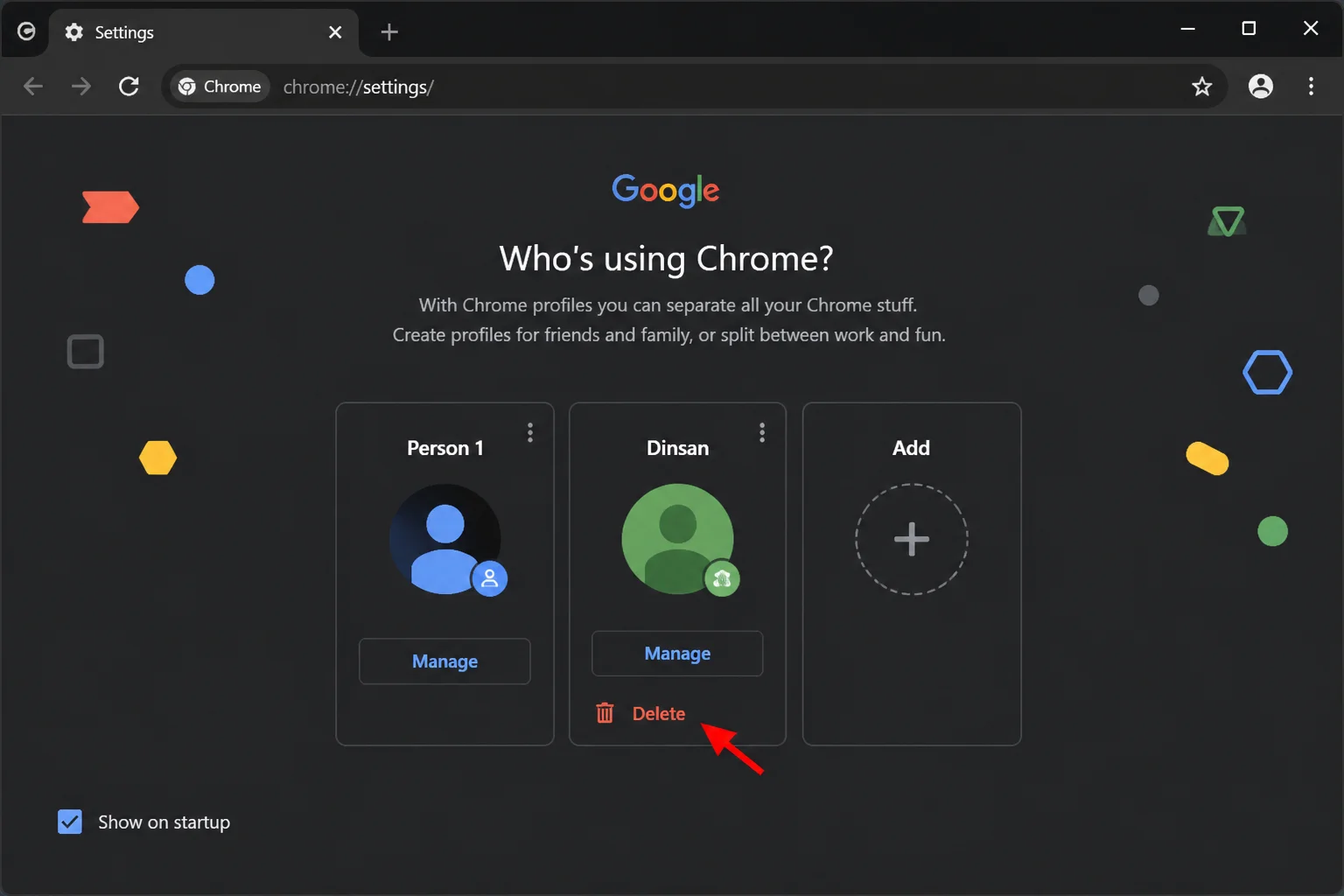
Task: Open the profile avatar menu in toolbar
Action: pos(1260,86)
